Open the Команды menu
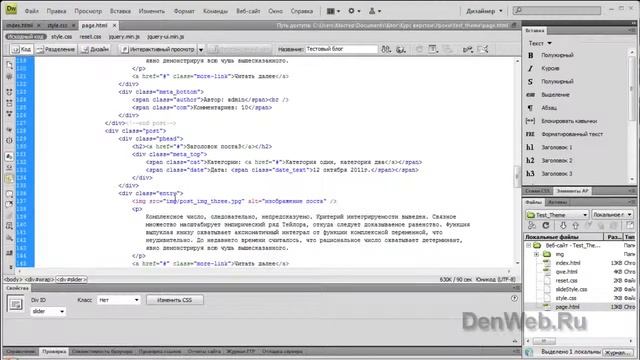 pyautogui.click(x=215, y=11)
